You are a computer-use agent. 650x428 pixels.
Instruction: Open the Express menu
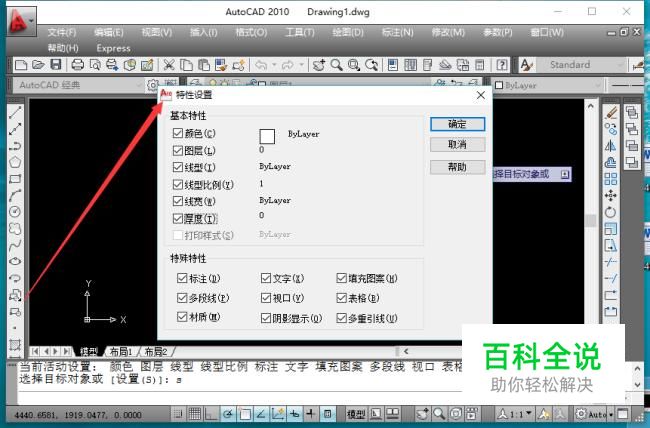click(113, 49)
